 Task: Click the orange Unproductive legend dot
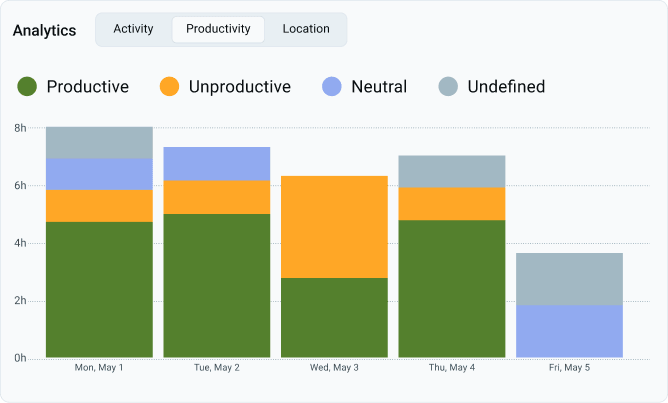[x=169, y=86]
